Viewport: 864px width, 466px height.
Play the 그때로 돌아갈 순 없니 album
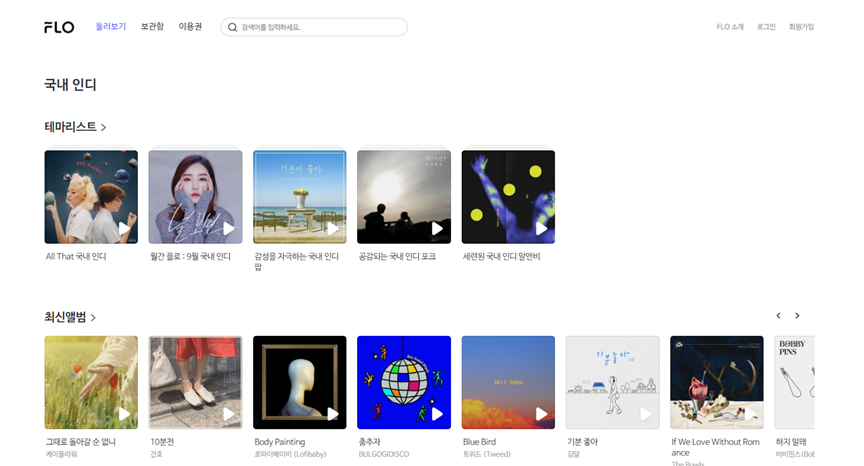[x=124, y=414]
